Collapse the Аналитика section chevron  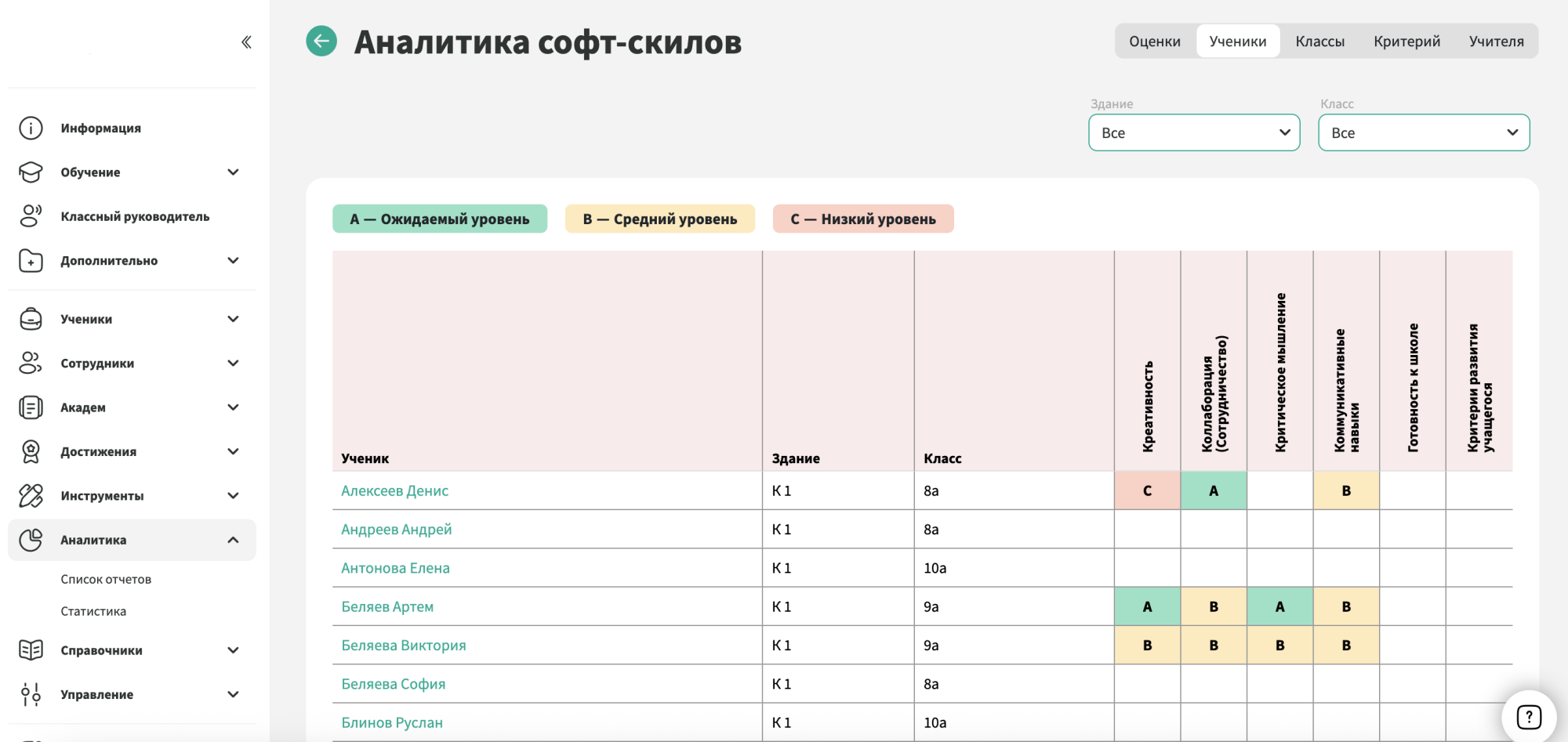tap(233, 540)
